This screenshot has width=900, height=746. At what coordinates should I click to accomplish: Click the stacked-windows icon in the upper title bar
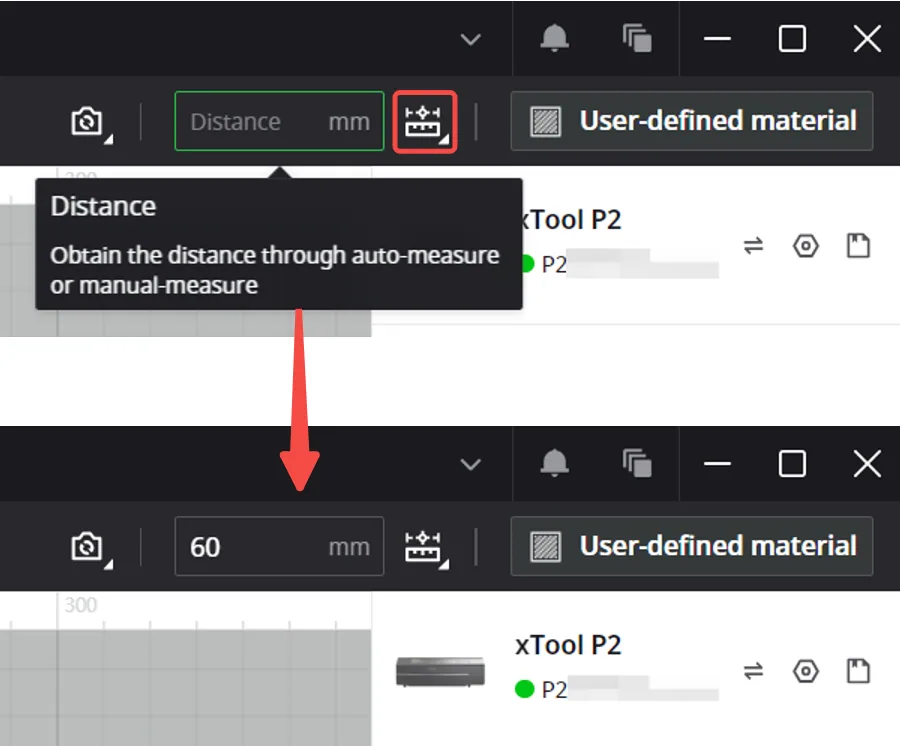tap(637, 38)
